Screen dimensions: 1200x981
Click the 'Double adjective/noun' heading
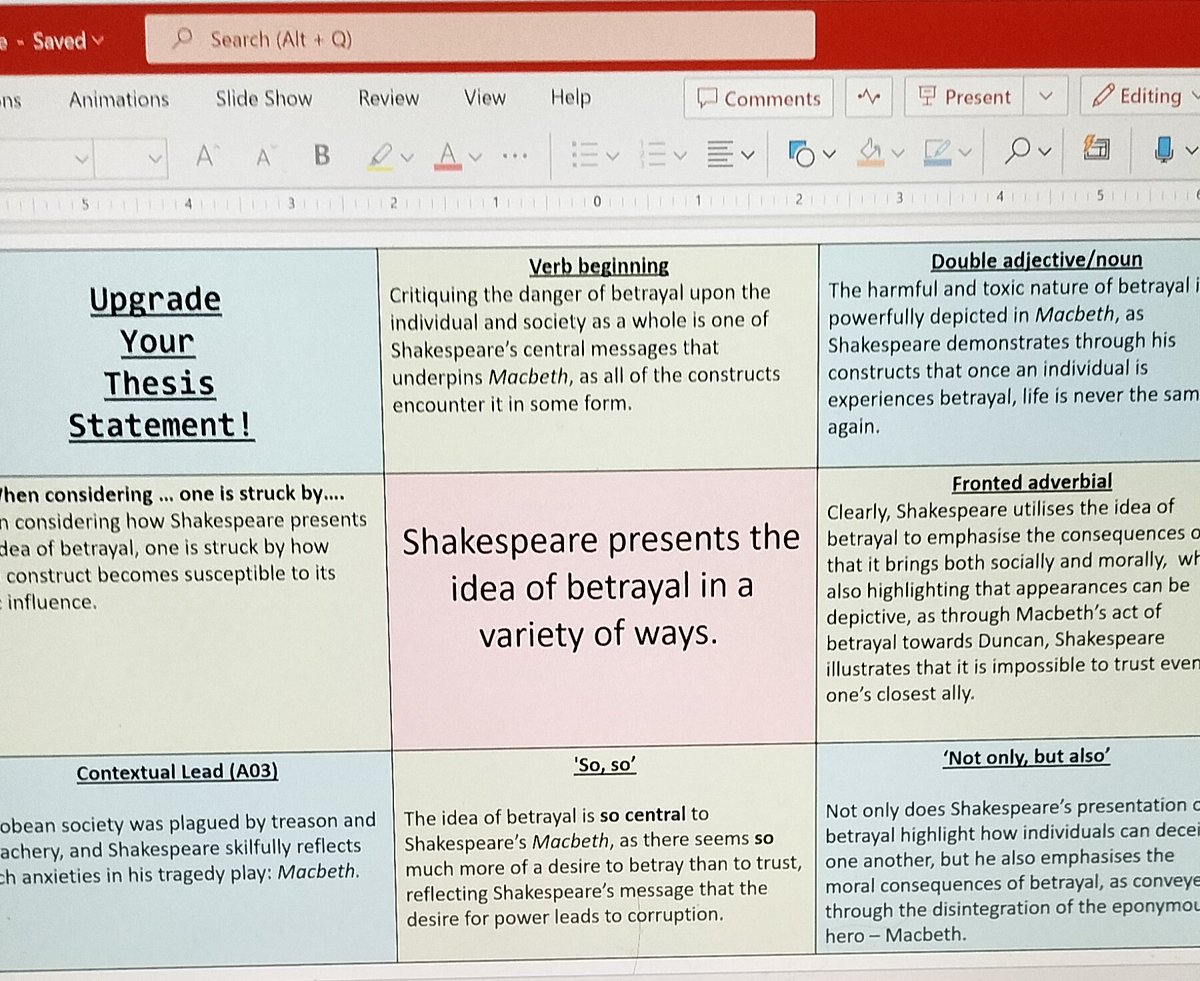click(x=1036, y=261)
